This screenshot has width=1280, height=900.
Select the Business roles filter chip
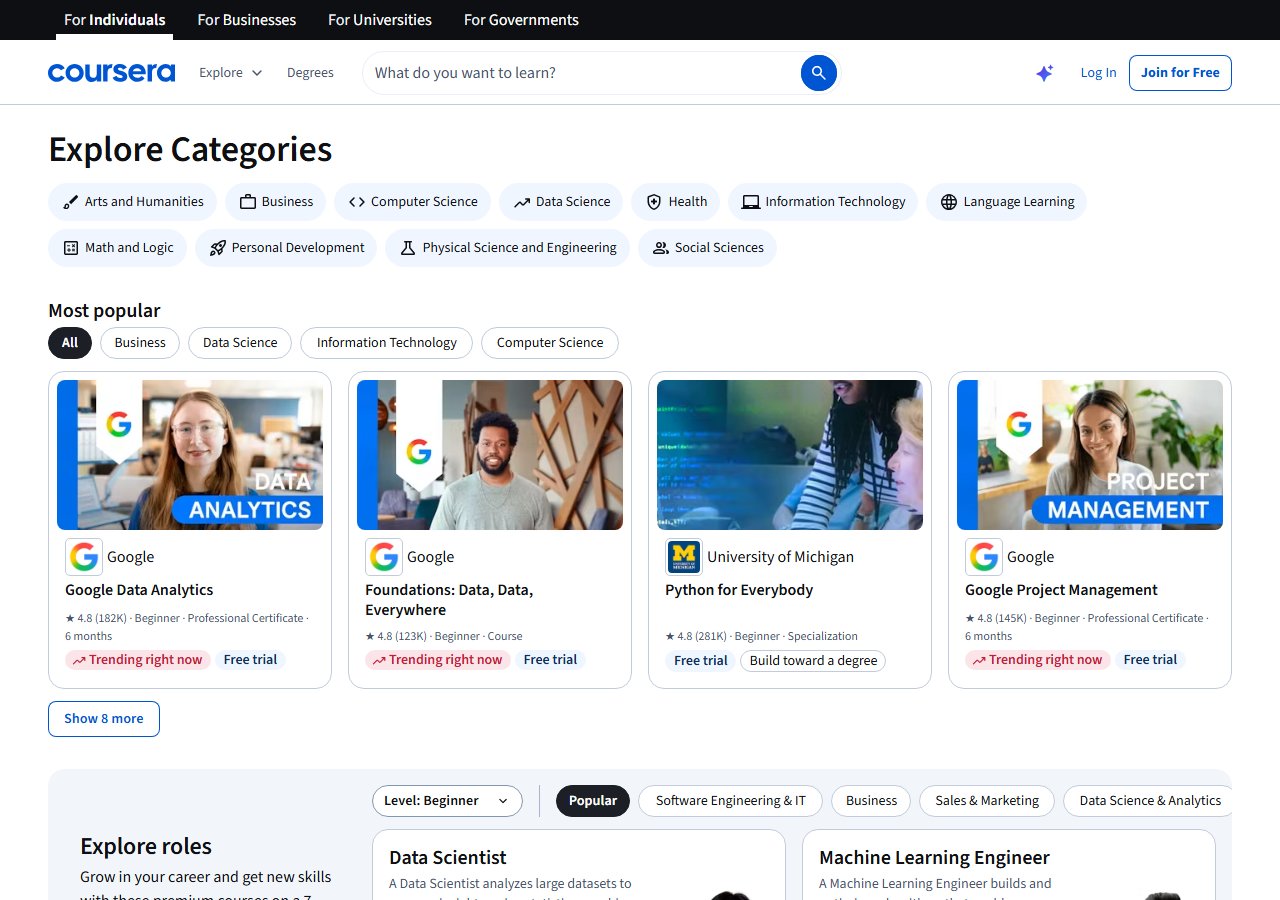click(871, 801)
